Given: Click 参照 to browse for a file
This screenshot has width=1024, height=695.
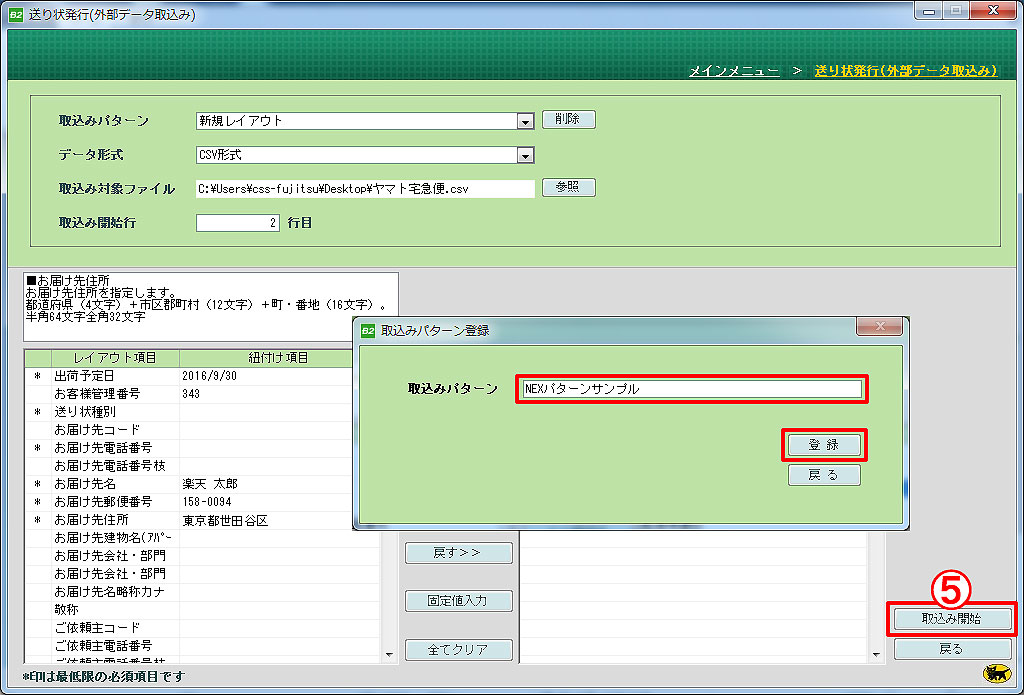Looking at the screenshot, I should point(568,187).
